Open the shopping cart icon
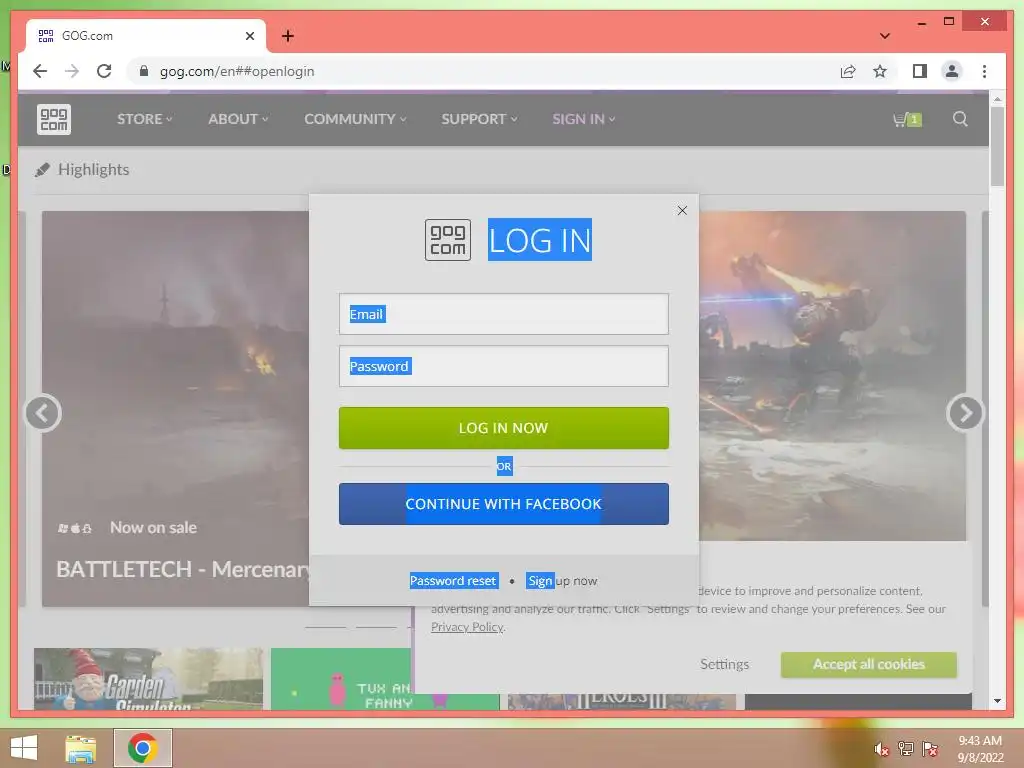1024x768 pixels. [x=907, y=120]
